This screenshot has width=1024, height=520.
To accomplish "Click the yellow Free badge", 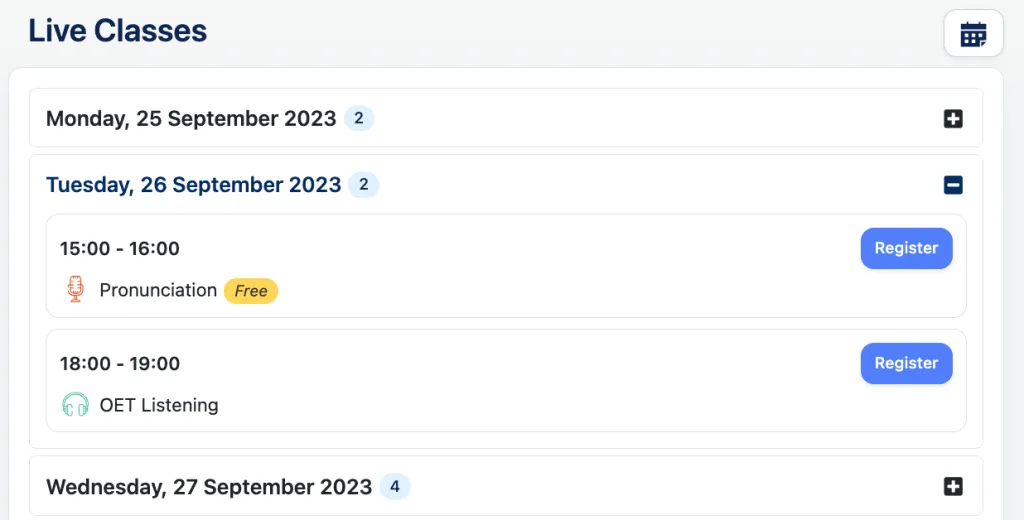I will [251, 291].
